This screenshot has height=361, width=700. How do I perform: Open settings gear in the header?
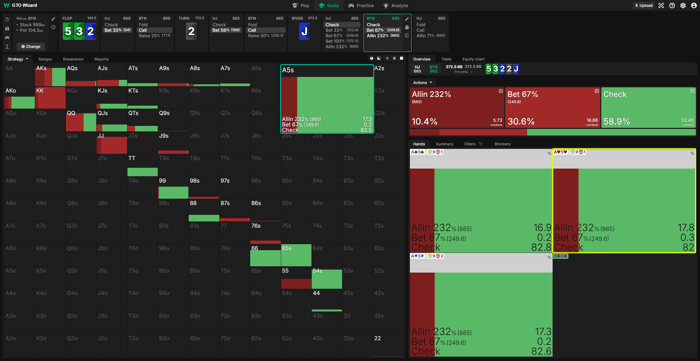point(683,5)
